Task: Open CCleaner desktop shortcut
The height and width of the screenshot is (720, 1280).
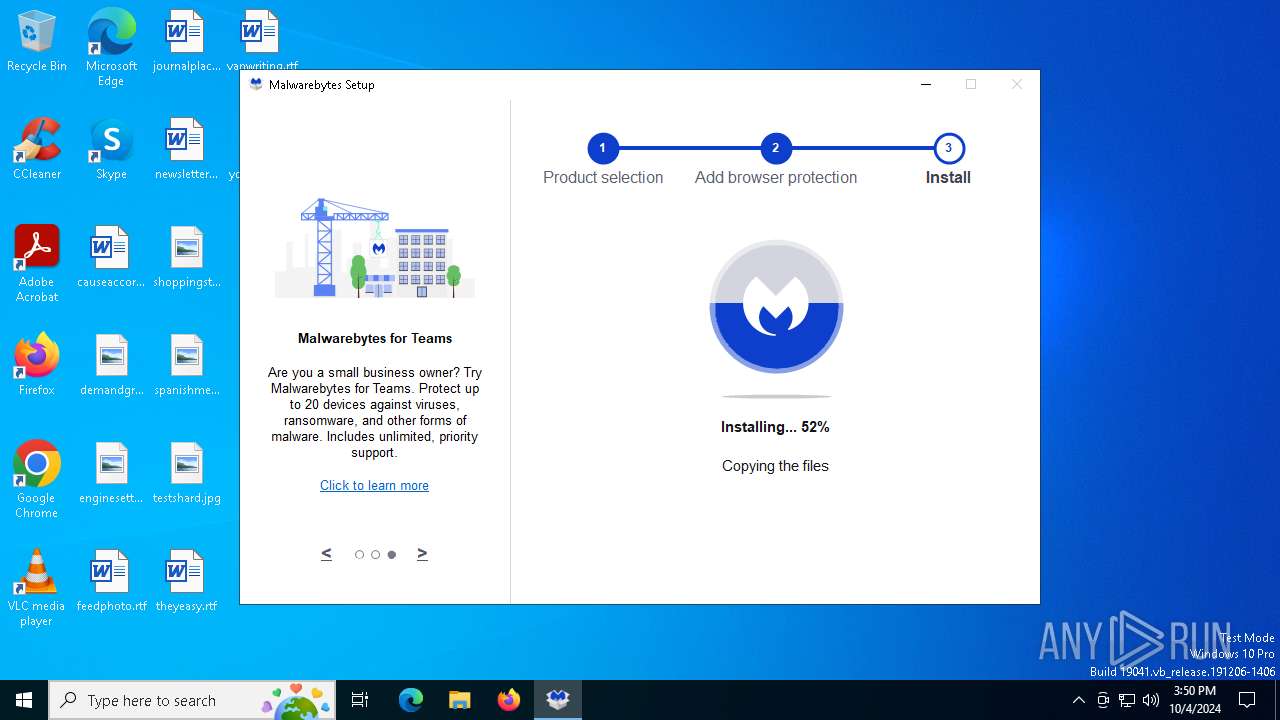Action: tap(37, 150)
